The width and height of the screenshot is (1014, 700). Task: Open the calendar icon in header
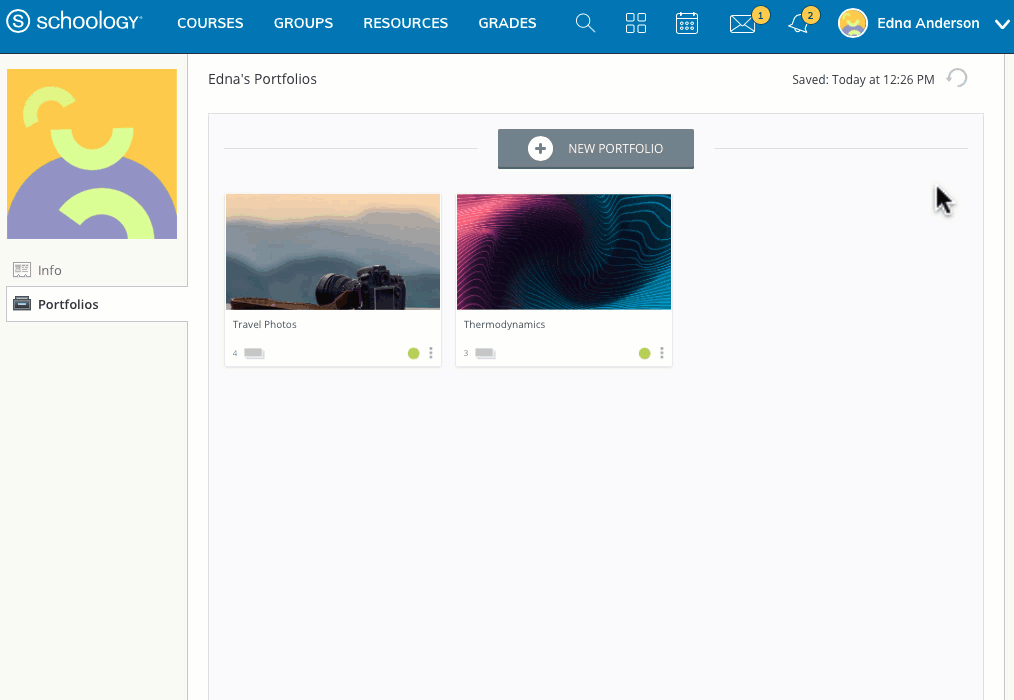point(687,23)
